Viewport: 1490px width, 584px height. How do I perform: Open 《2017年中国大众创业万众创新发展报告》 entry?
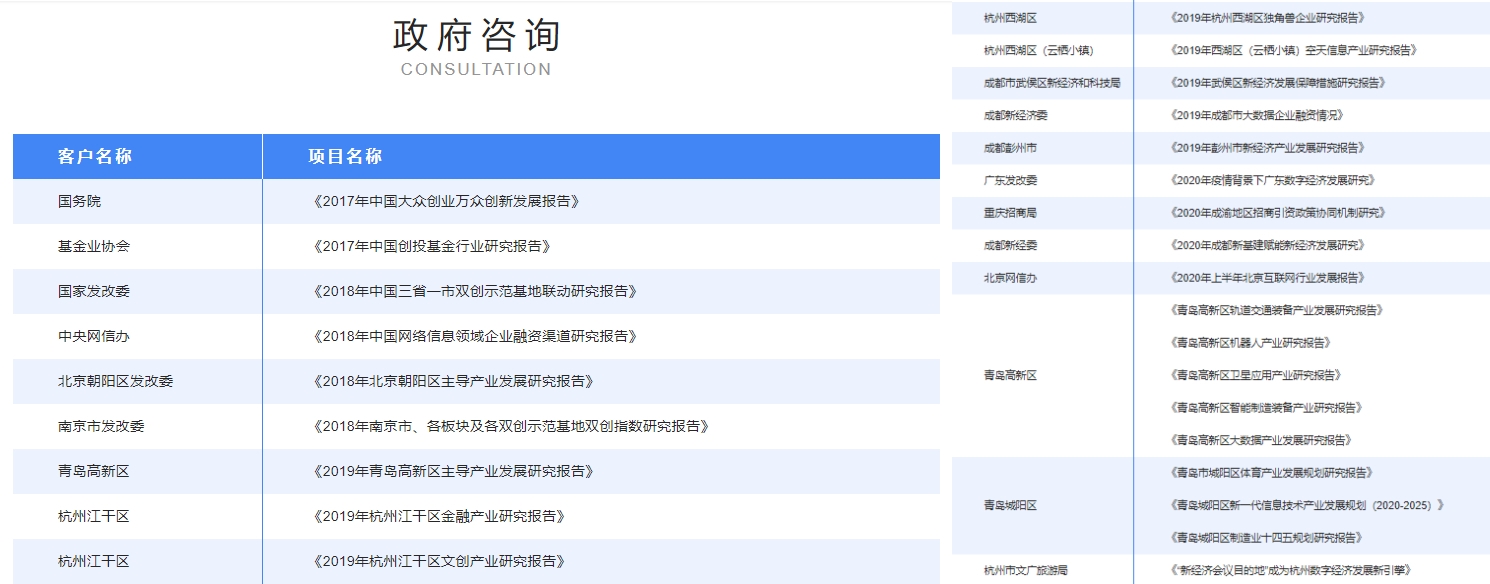click(446, 201)
